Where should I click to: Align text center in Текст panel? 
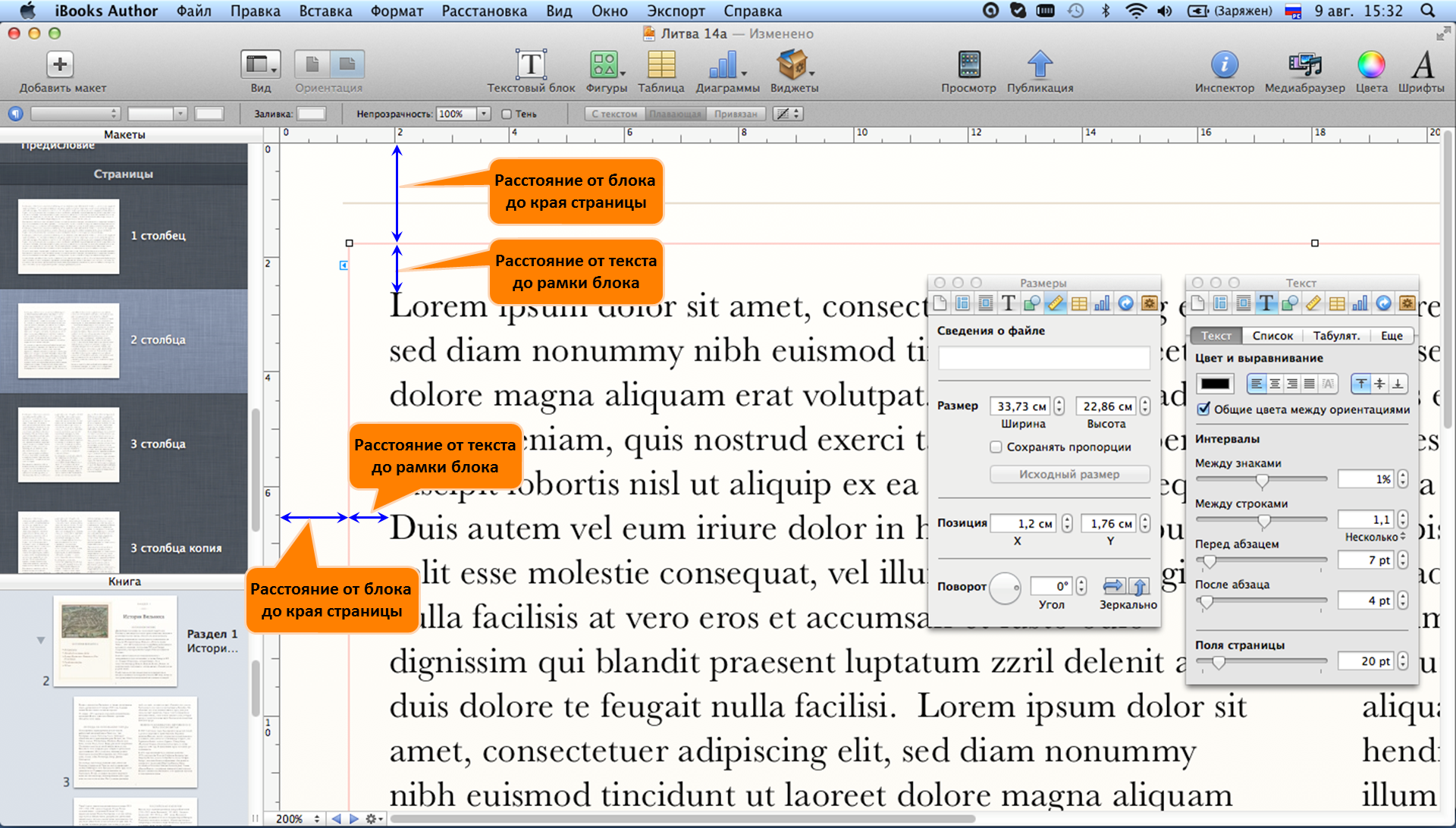coord(1275,384)
